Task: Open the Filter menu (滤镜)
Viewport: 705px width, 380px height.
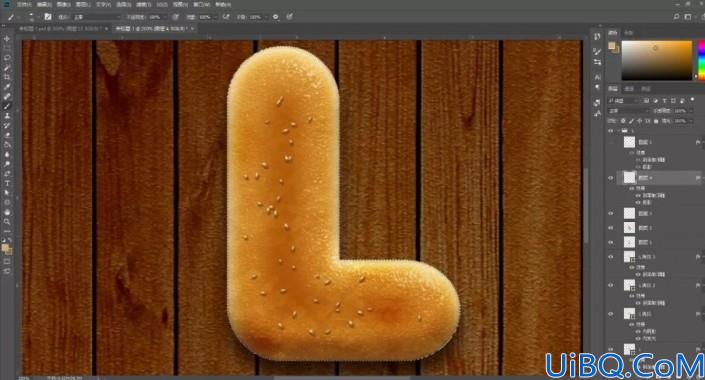Action: point(143,4)
